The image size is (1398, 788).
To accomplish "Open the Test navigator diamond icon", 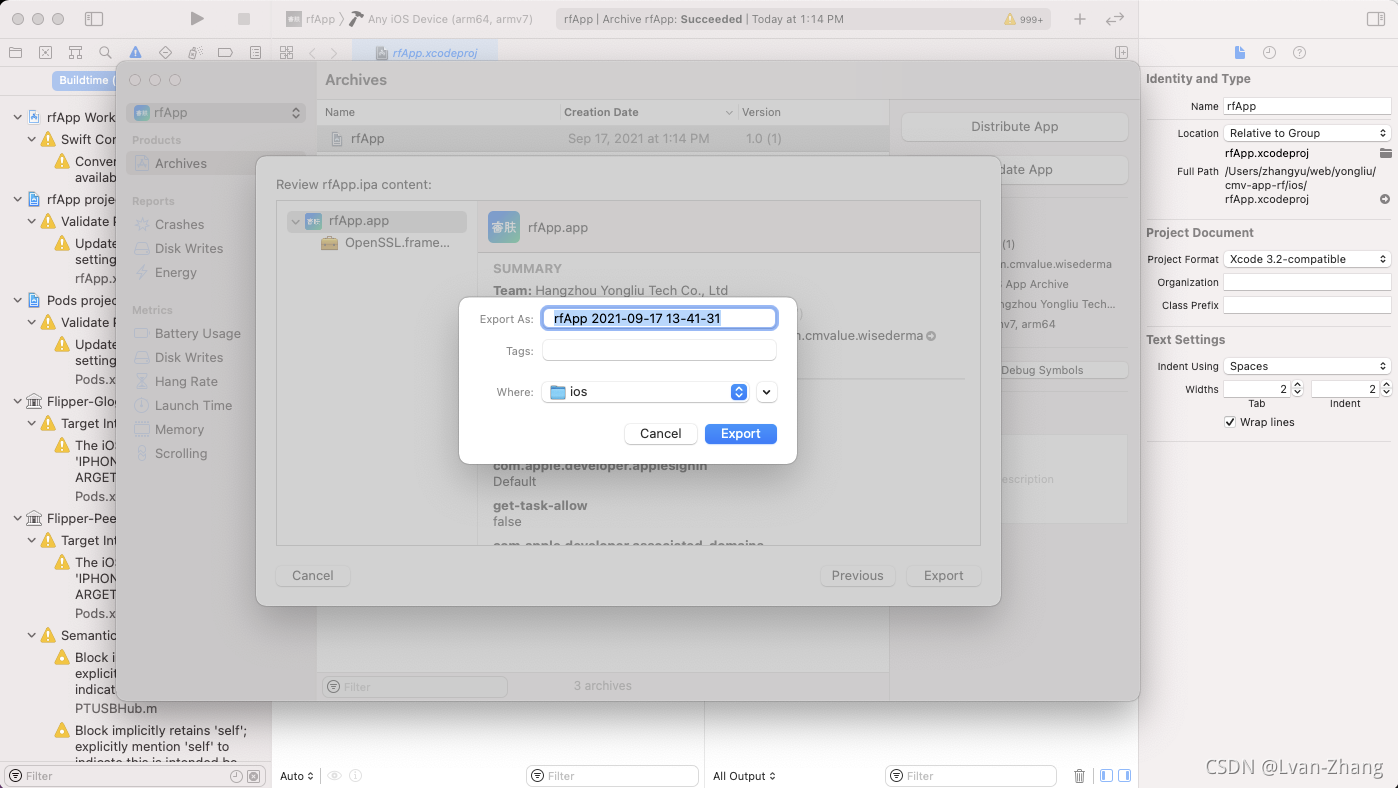I will coord(165,52).
